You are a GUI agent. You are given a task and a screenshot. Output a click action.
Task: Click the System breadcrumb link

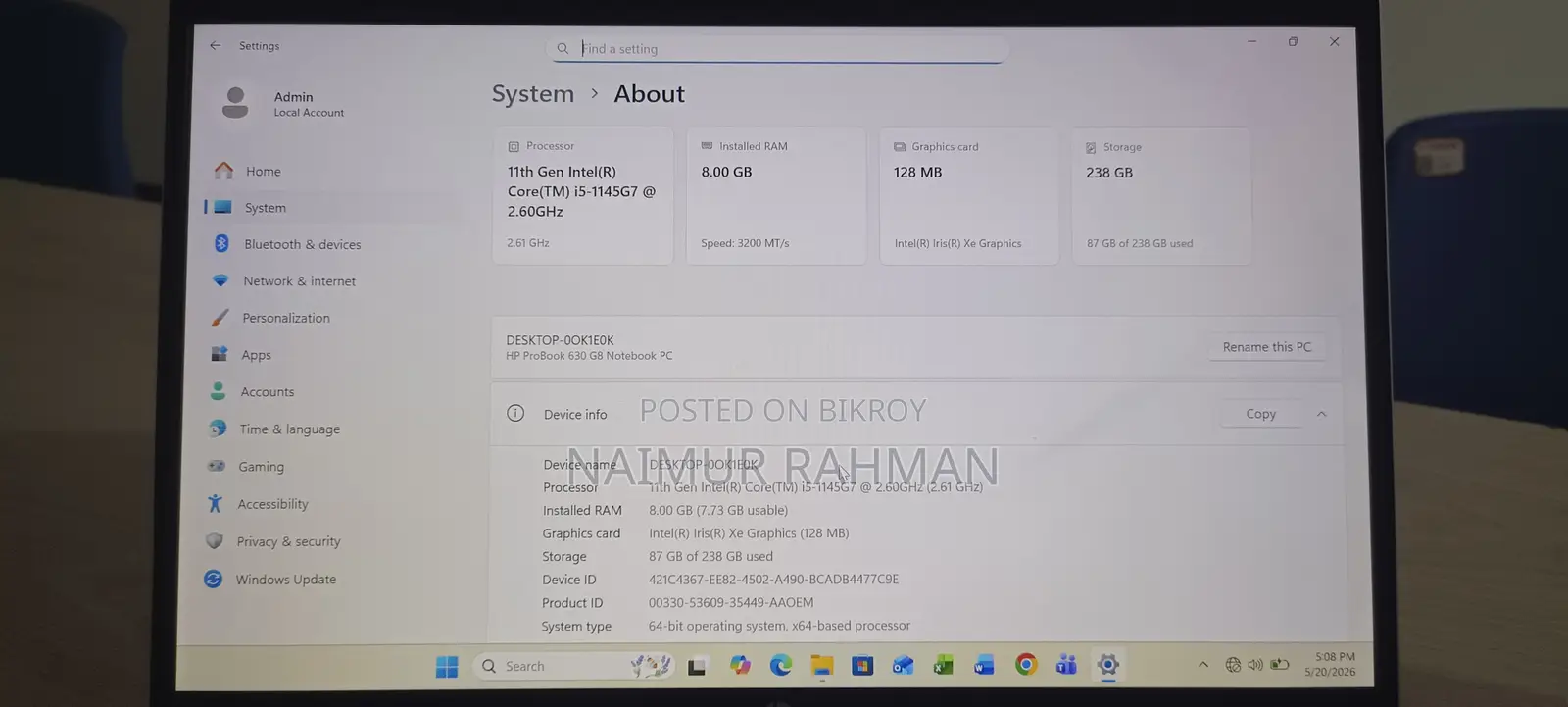(533, 94)
